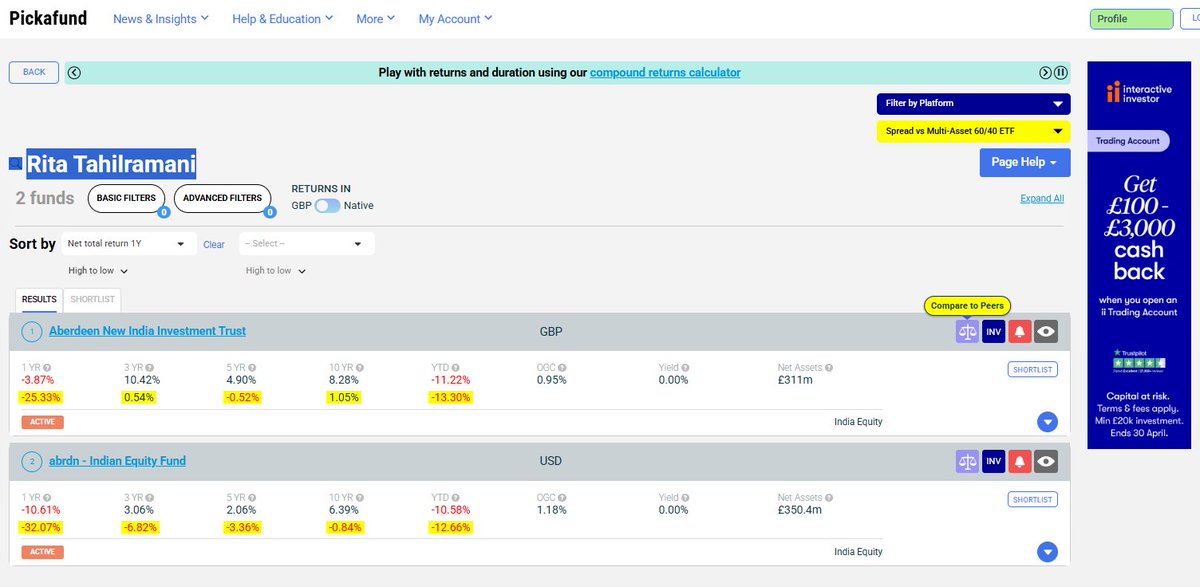The width and height of the screenshot is (1200, 587).
Task: Click Net Assets help icon in Aberdeen row
Action: pos(831,368)
